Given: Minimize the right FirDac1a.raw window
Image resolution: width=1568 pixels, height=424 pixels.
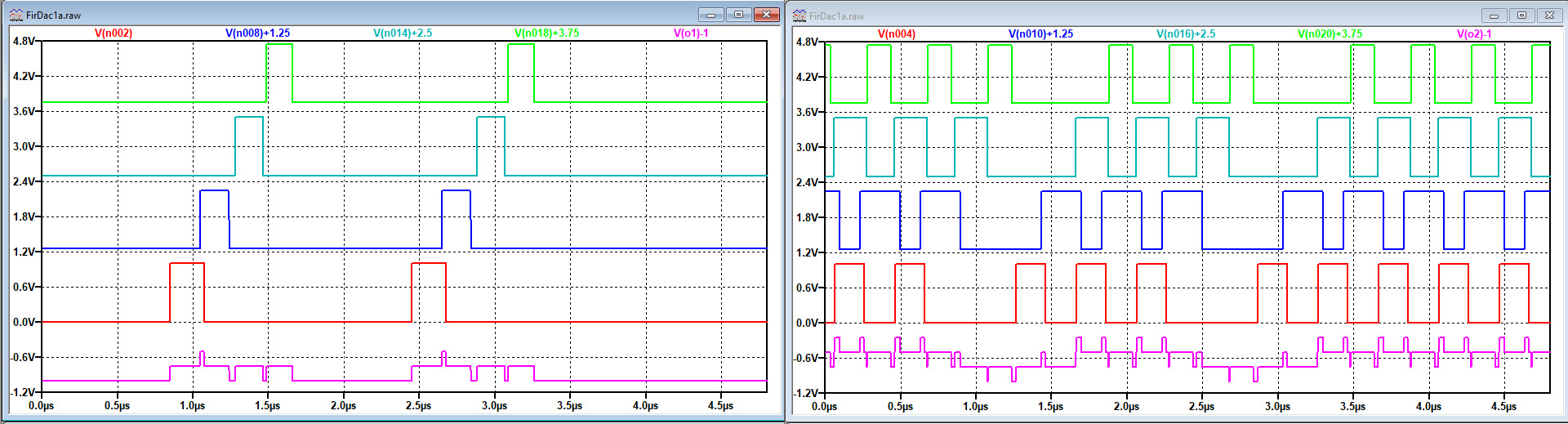Looking at the screenshot, I should [1494, 16].
